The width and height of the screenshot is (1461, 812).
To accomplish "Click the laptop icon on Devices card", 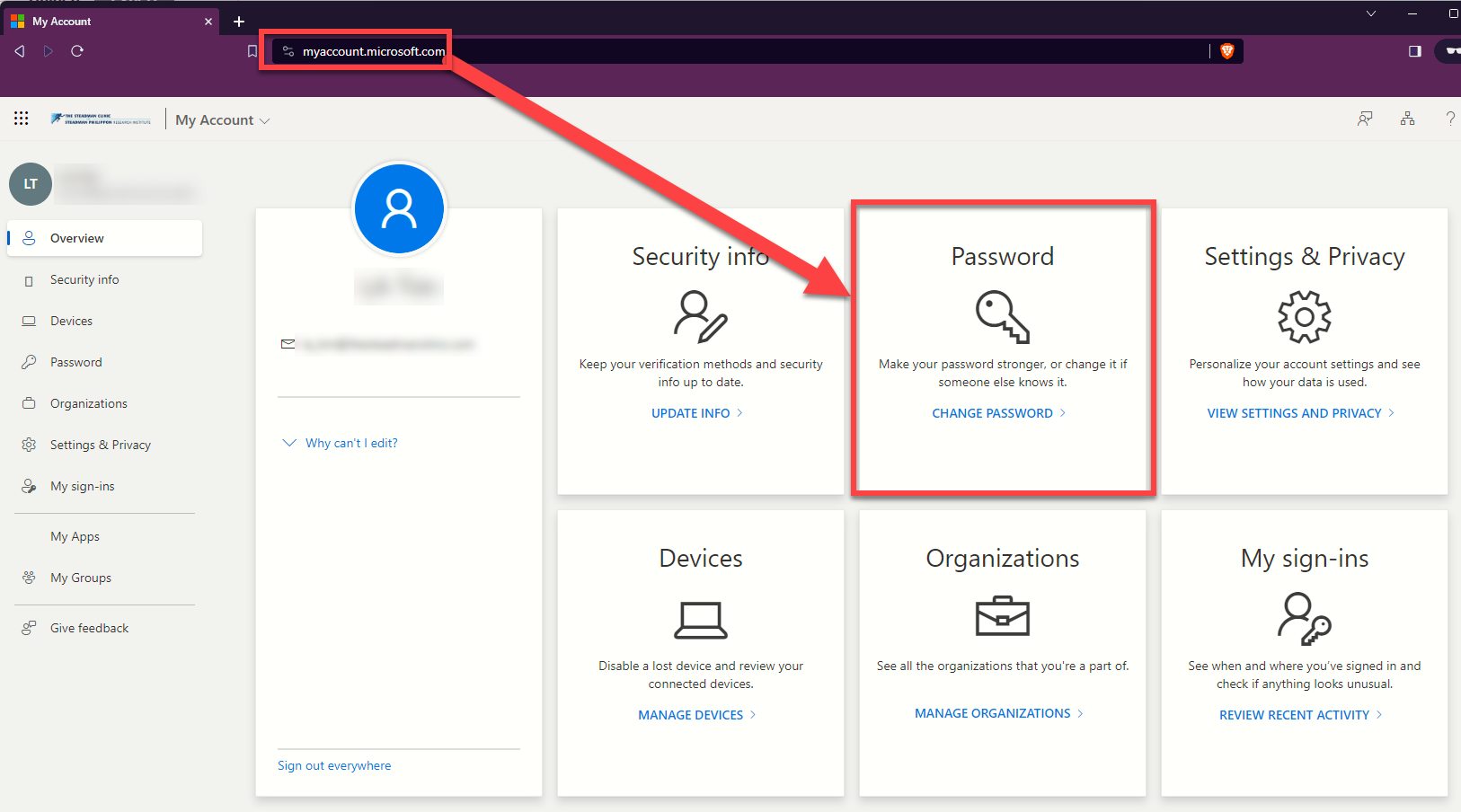I will point(701,620).
